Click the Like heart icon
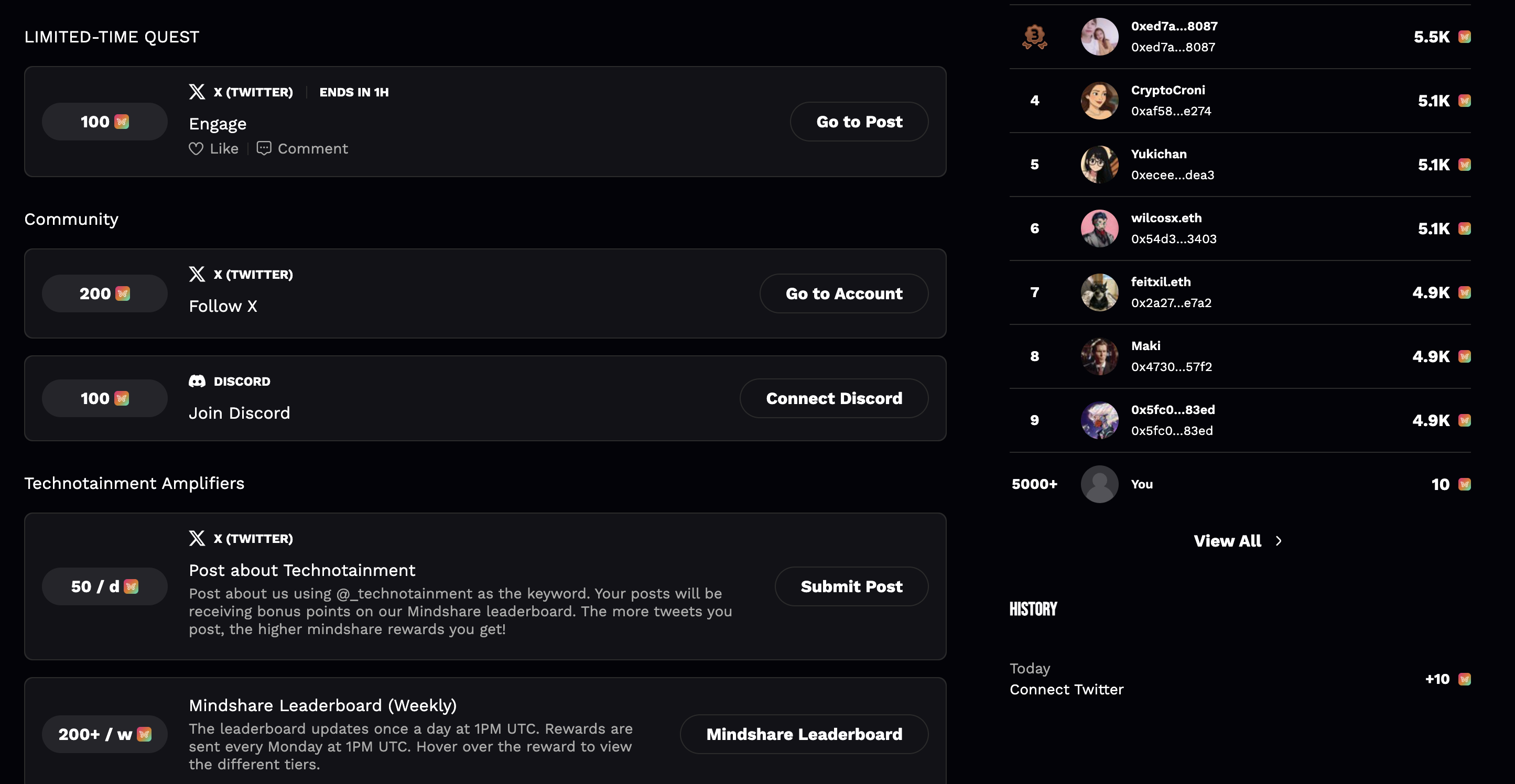1515x784 pixels. [x=196, y=149]
